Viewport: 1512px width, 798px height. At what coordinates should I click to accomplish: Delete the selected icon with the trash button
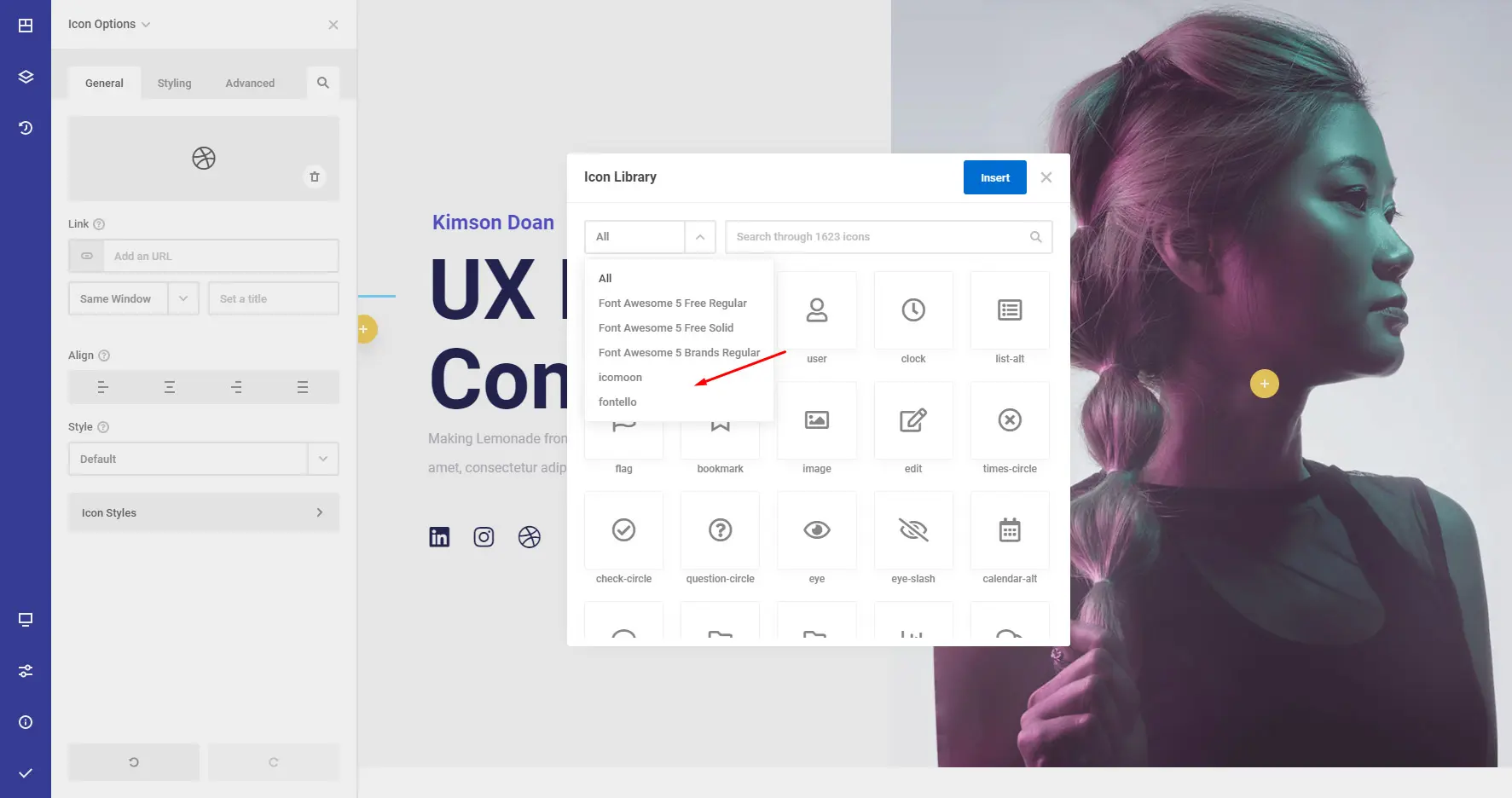pos(315,176)
